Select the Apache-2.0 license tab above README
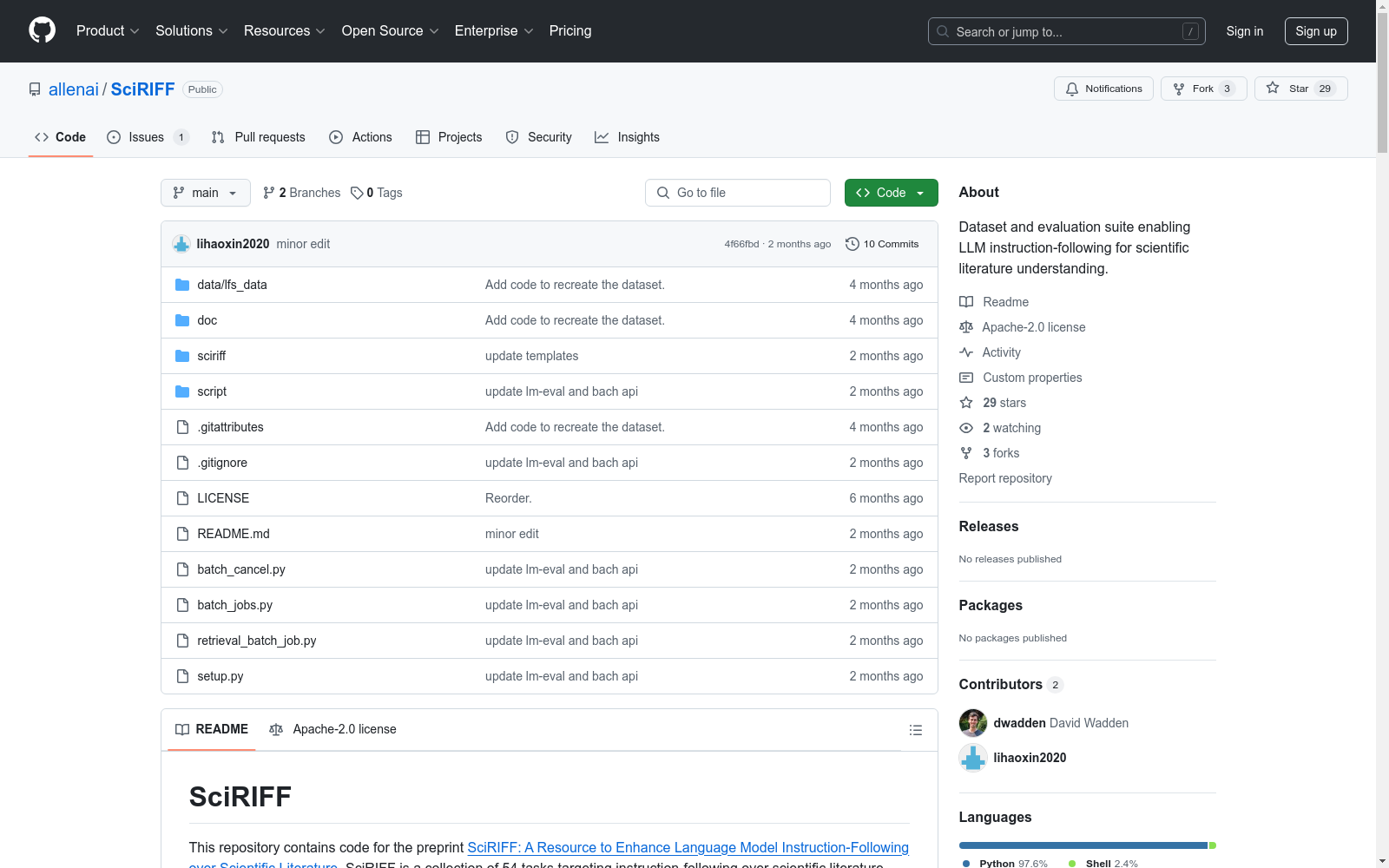The image size is (1389, 868). pyautogui.click(x=332, y=729)
